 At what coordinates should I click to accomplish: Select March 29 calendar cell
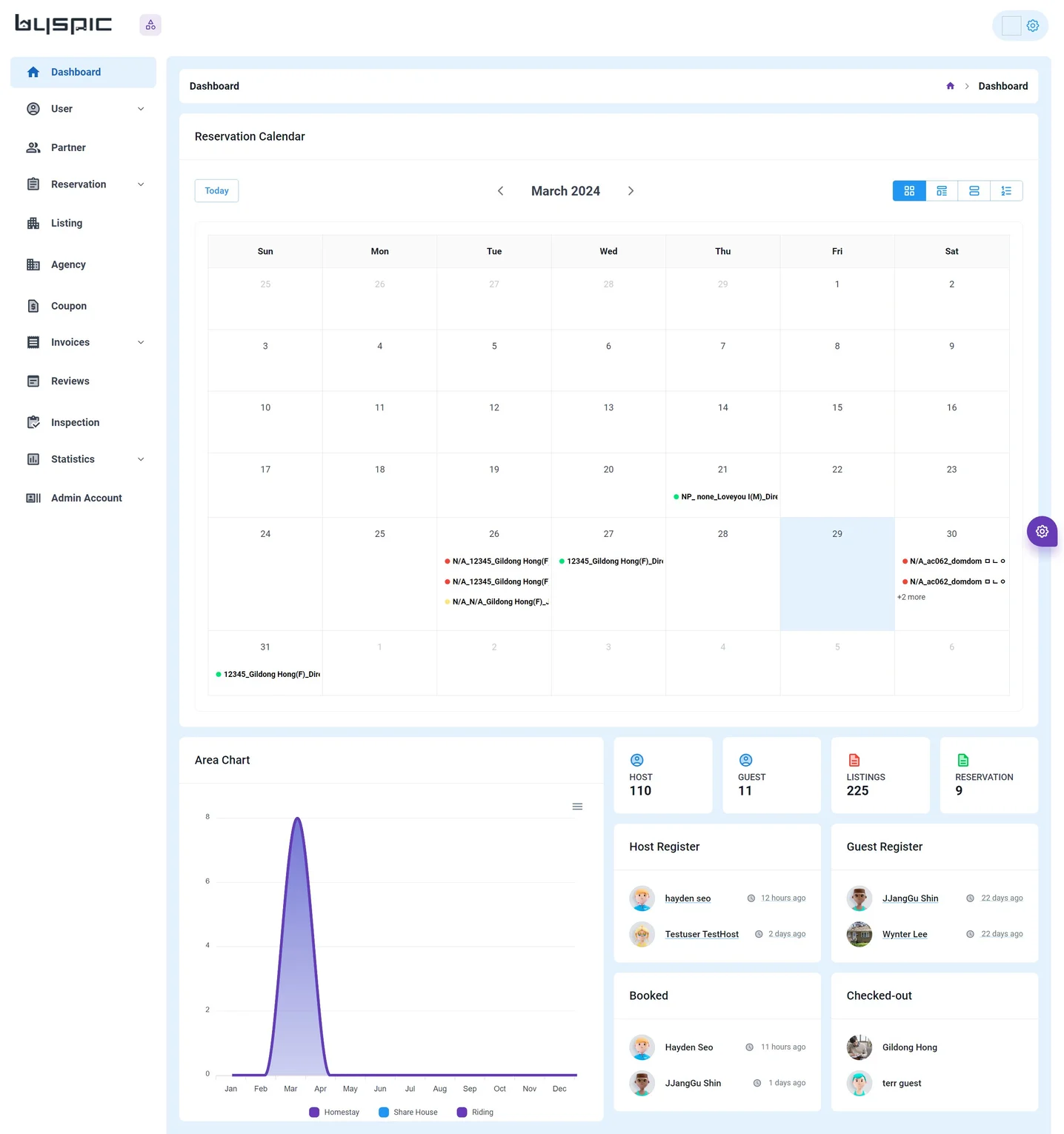tap(837, 574)
